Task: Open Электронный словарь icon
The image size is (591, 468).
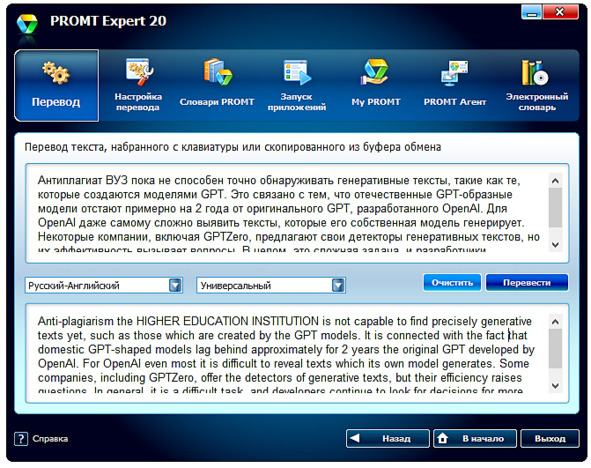Action: (534, 72)
